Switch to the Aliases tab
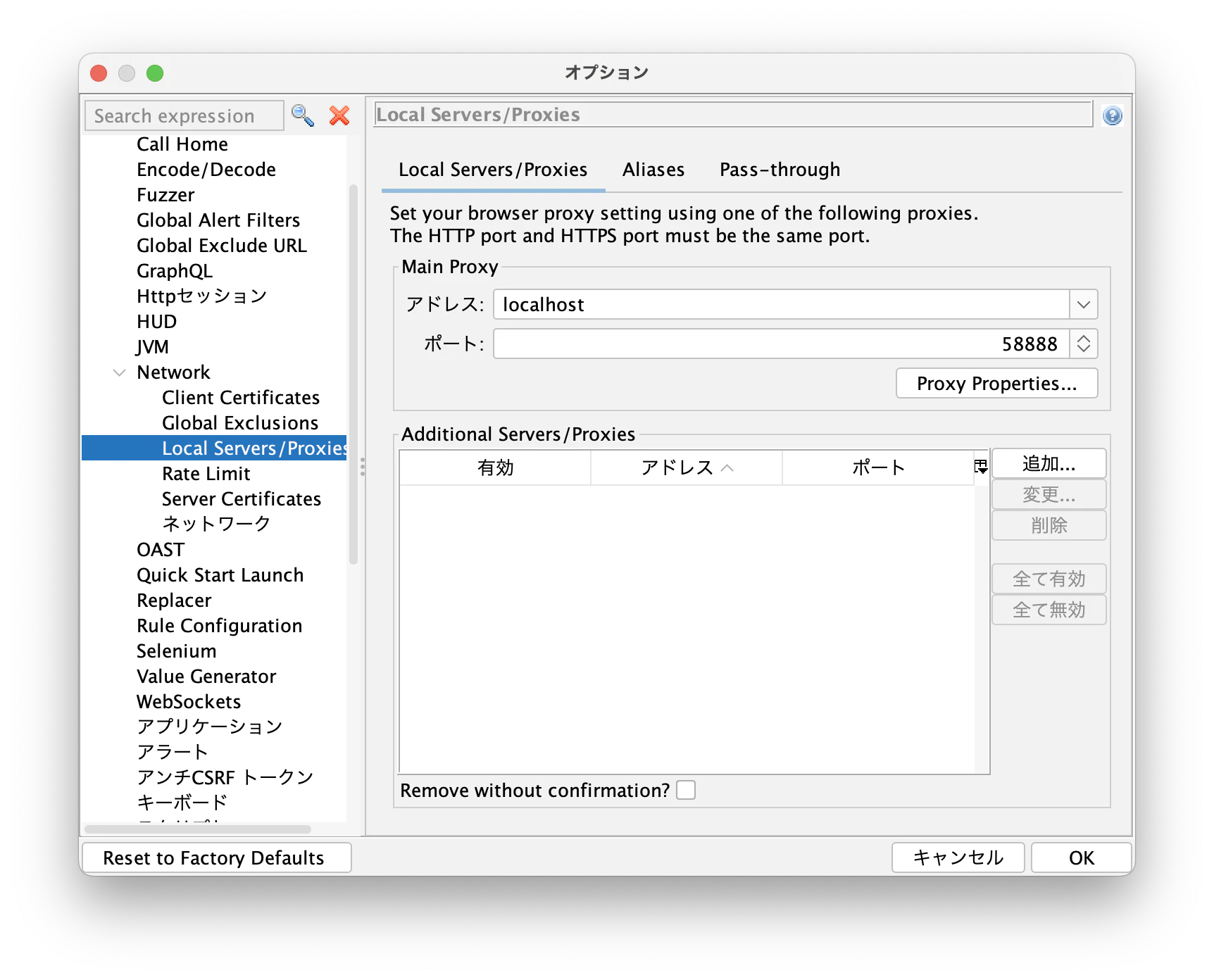The width and height of the screenshot is (1214, 980). 653,170
